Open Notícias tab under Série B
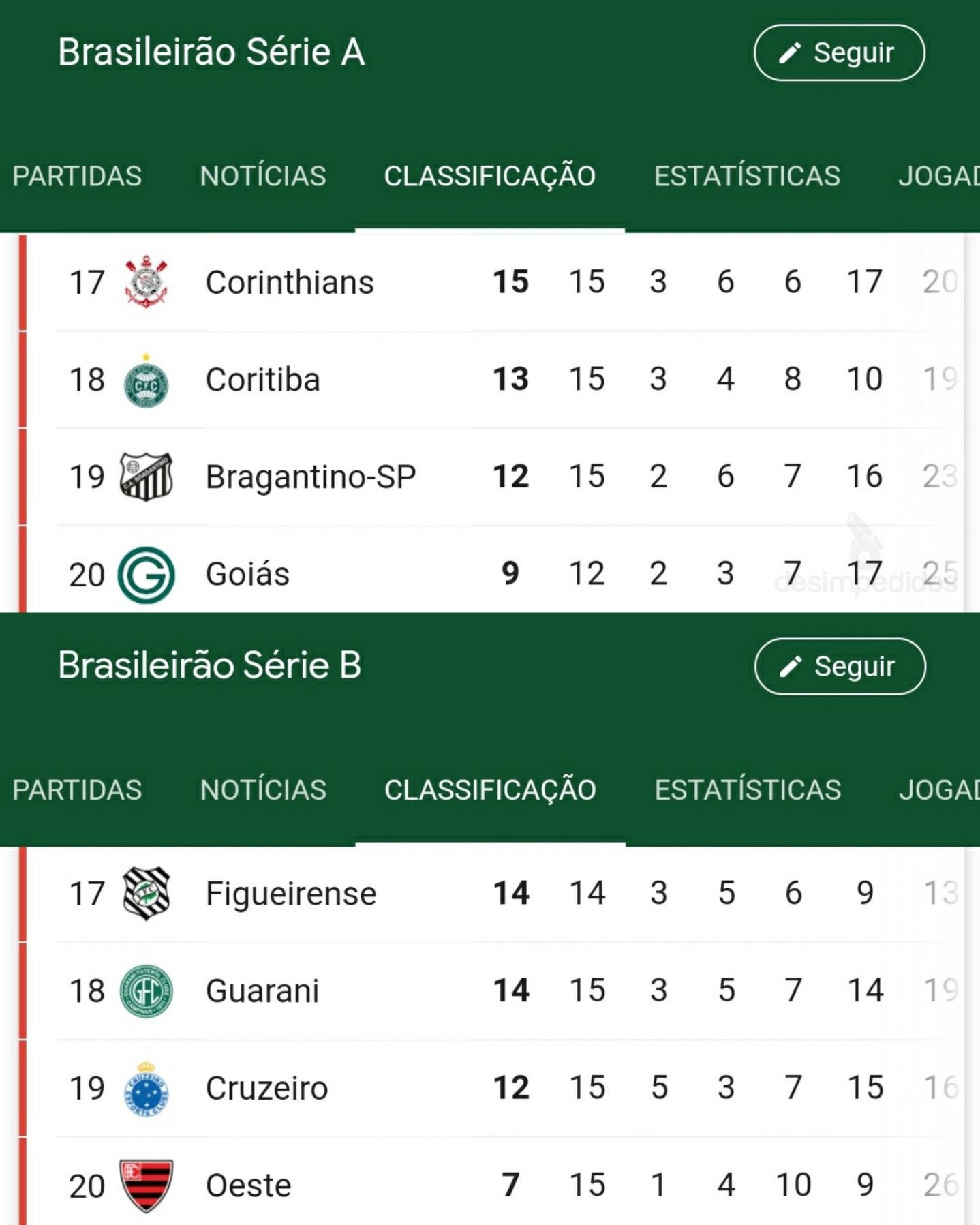980x1225 pixels. click(x=263, y=789)
